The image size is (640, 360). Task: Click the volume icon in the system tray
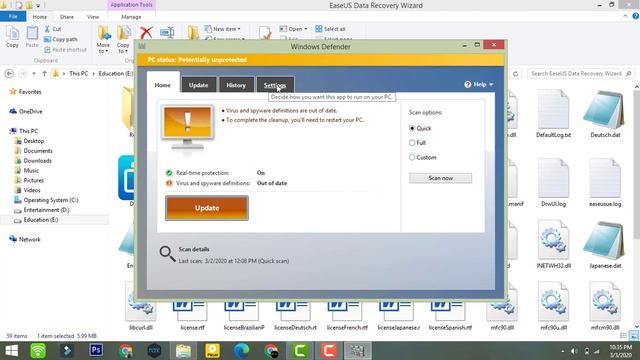(574, 351)
